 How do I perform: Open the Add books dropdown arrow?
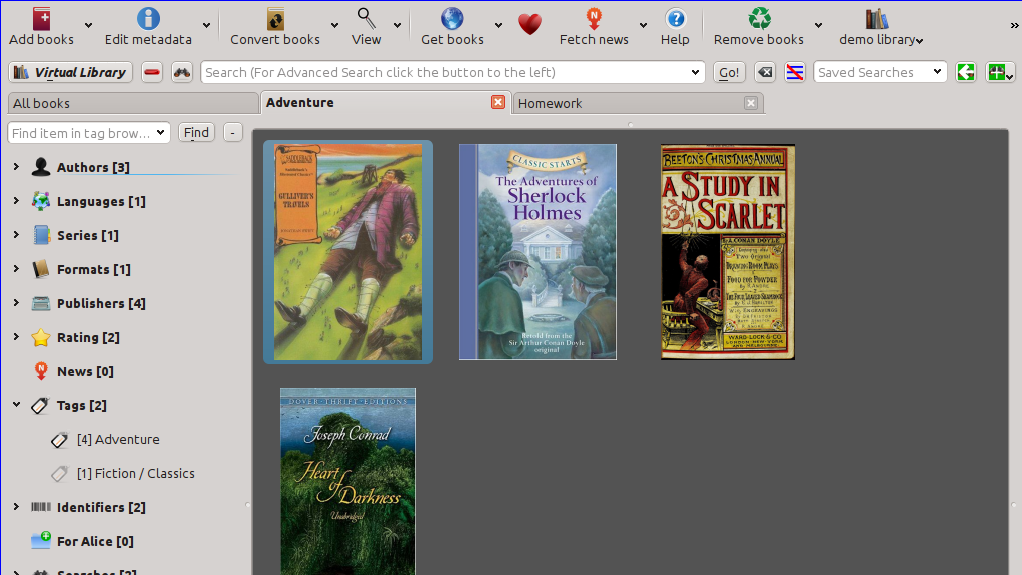coord(88,25)
